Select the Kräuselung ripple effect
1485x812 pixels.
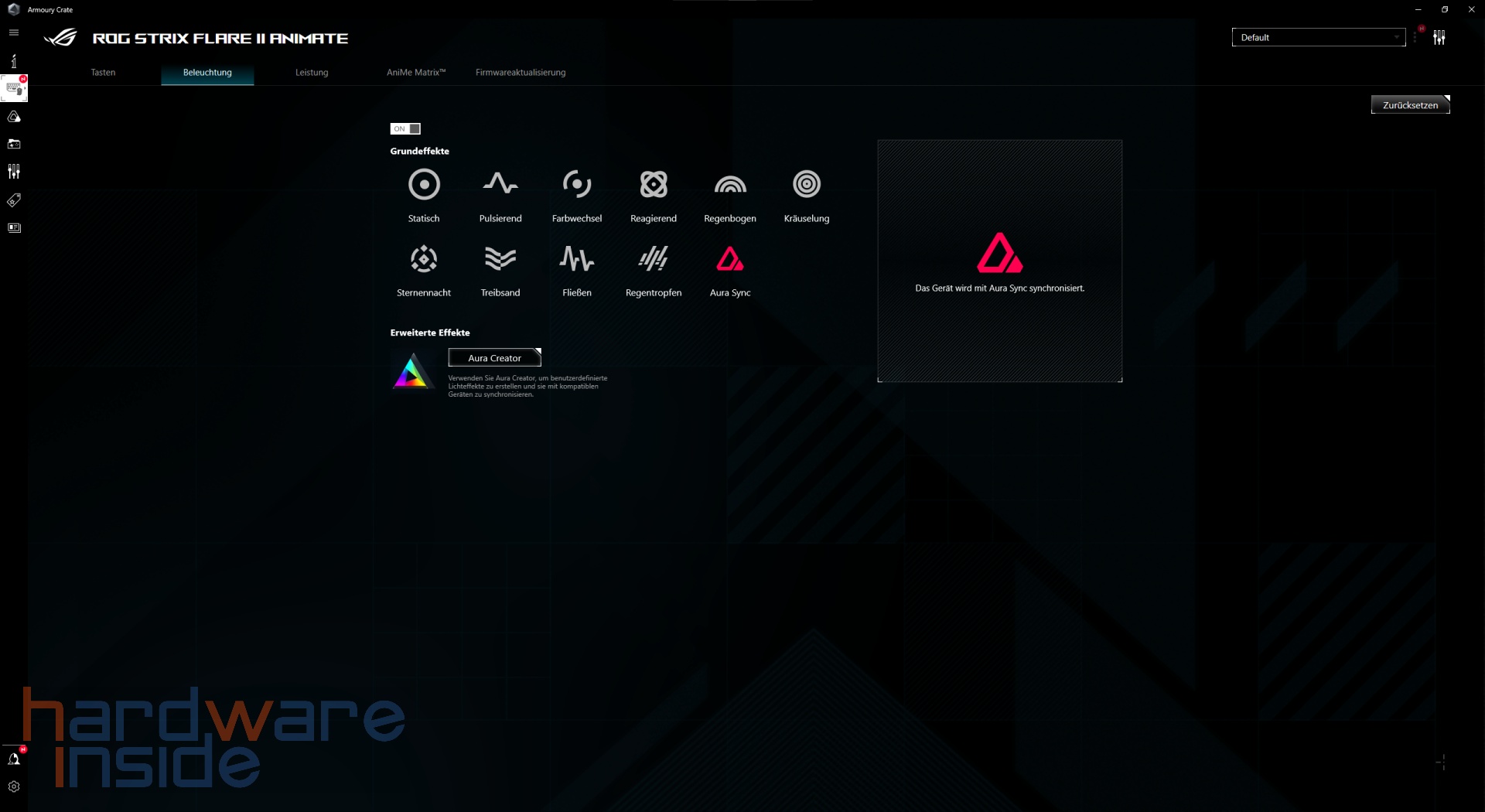[807, 185]
